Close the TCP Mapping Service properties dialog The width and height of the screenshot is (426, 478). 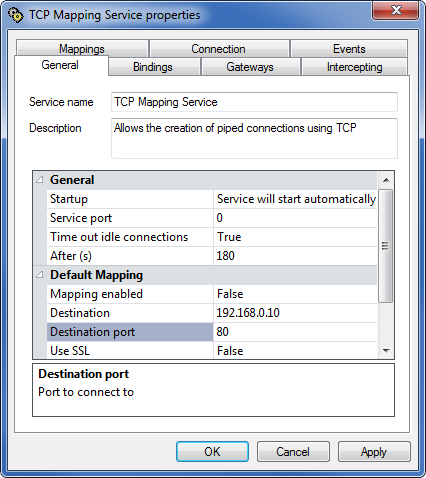point(395,11)
